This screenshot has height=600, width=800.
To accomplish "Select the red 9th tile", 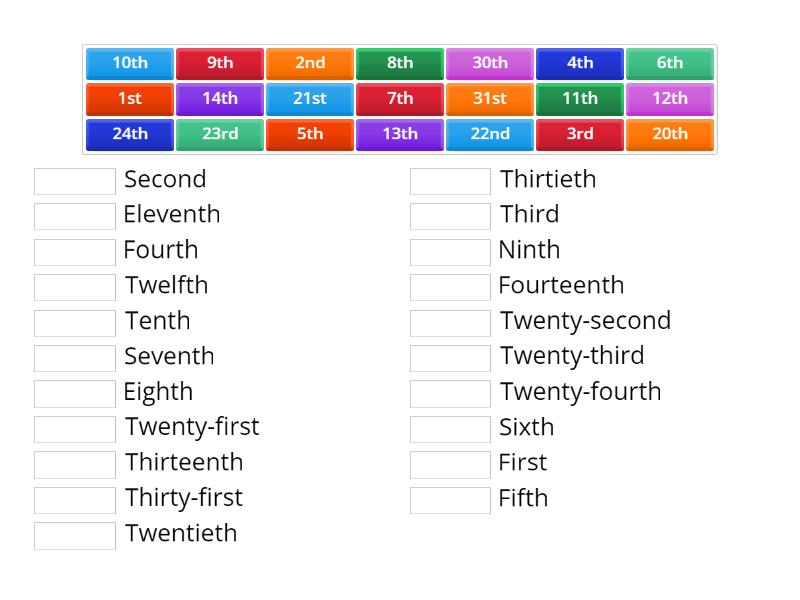I will point(219,63).
